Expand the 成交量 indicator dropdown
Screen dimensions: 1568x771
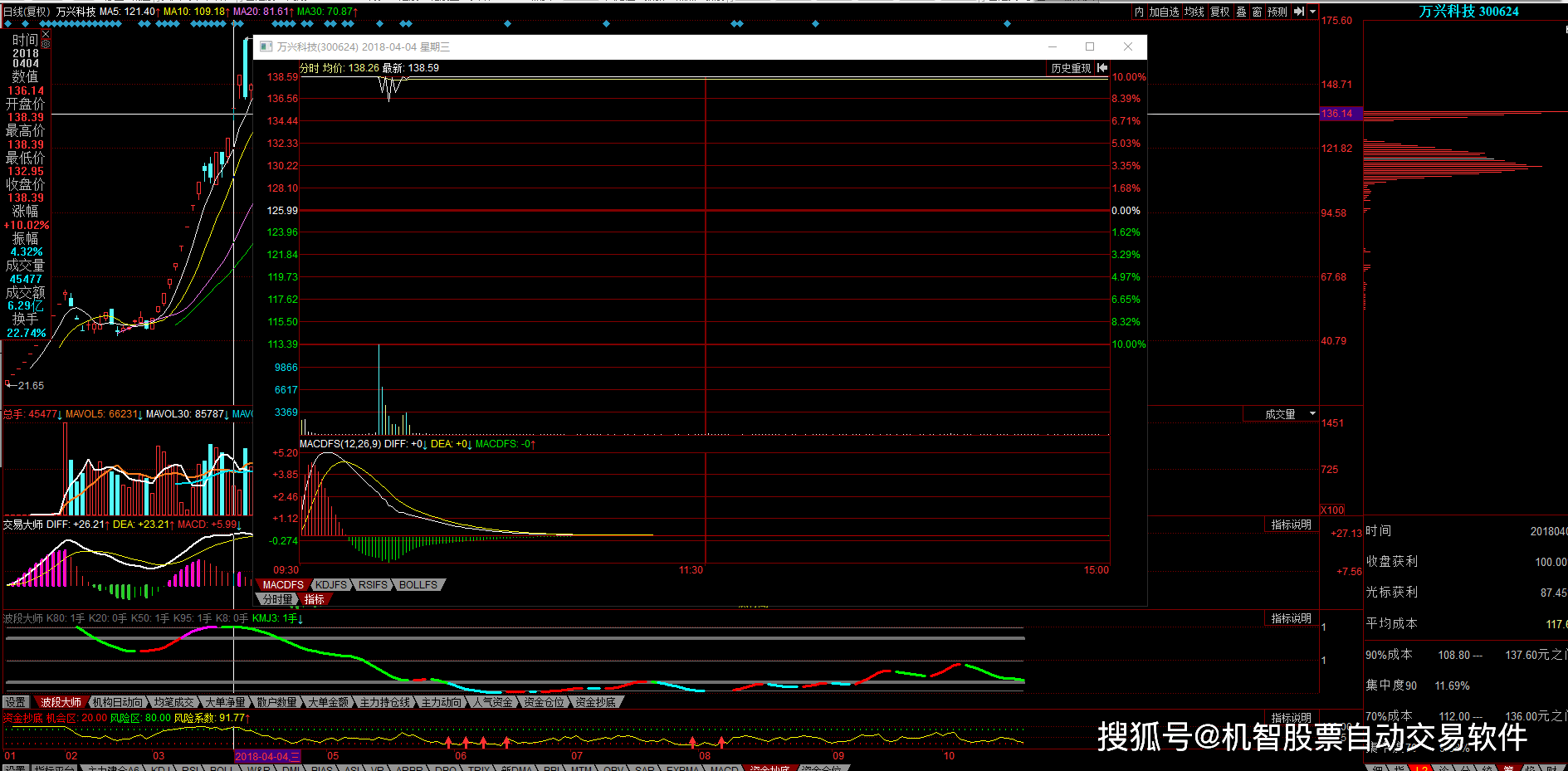pos(1312,413)
